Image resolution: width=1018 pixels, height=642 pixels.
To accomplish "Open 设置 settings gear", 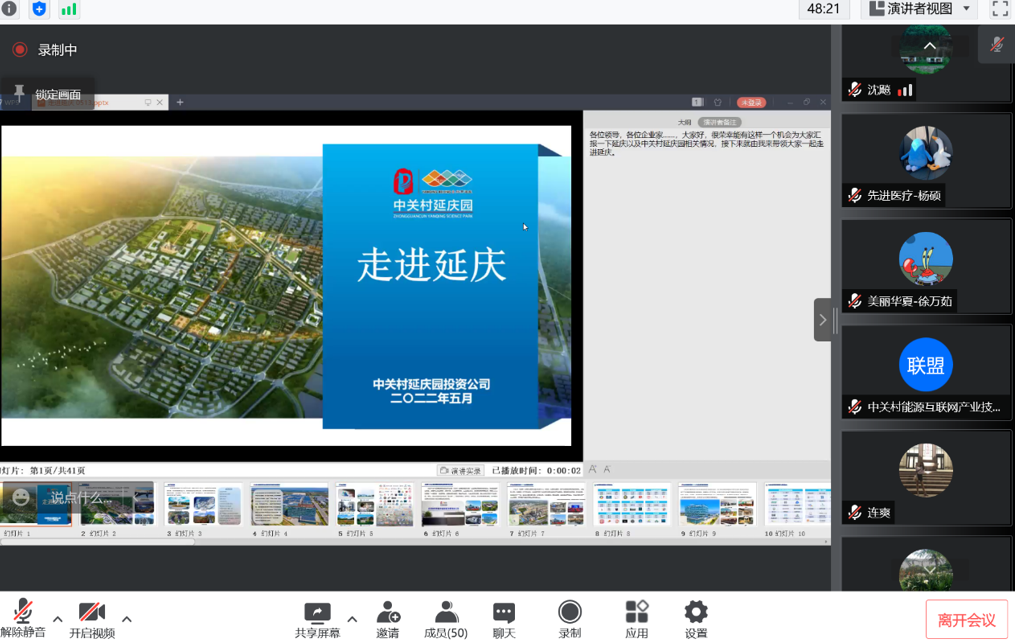I will pyautogui.click(x=696, y=619).
